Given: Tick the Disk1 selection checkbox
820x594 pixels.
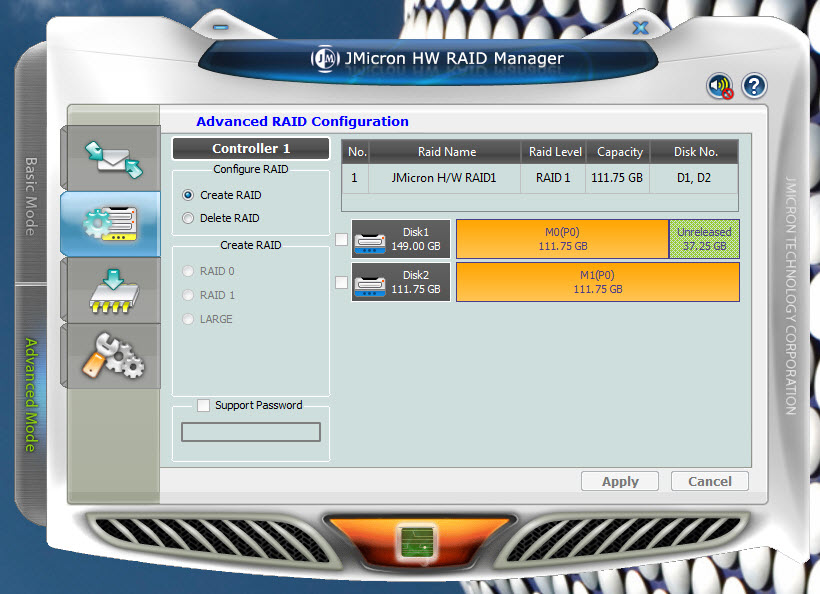Looking at the screenshot, I should [x=341, y=239].
